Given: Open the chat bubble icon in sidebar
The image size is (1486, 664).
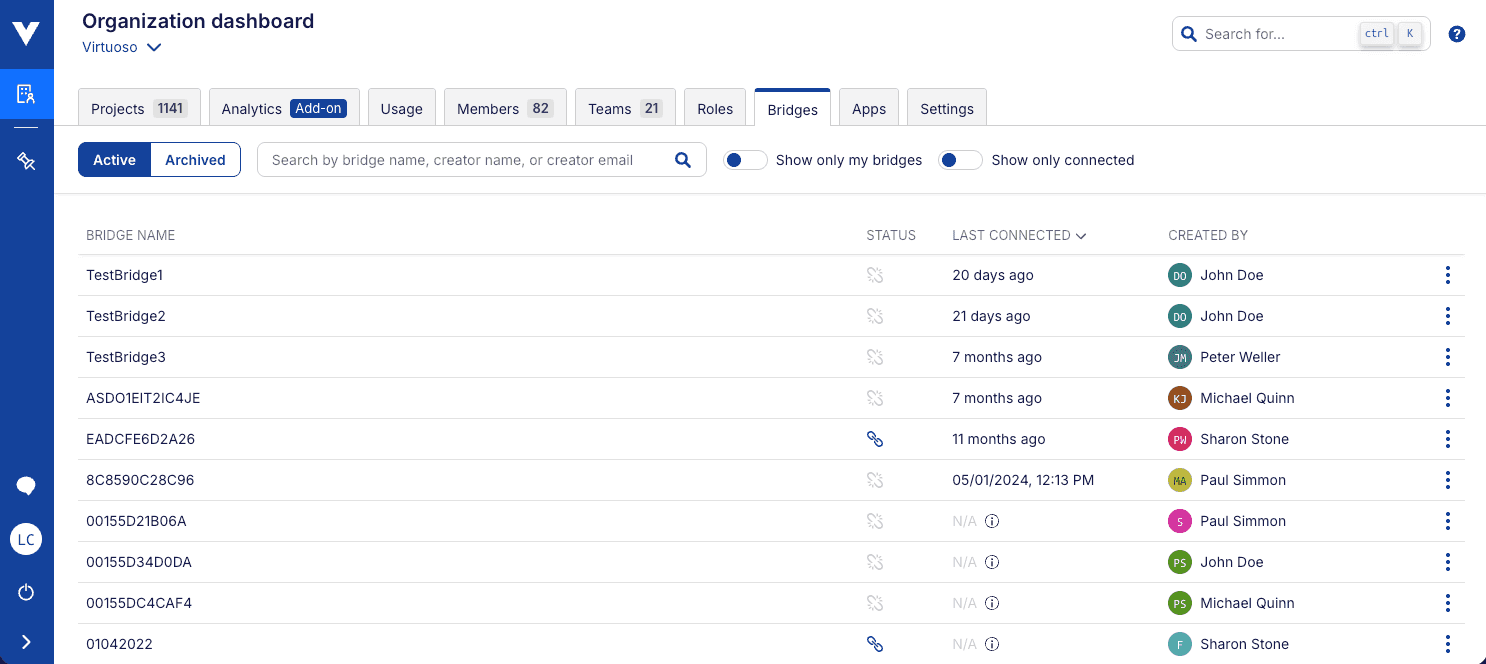Looking at the screenshot, I should coord(26,487).
